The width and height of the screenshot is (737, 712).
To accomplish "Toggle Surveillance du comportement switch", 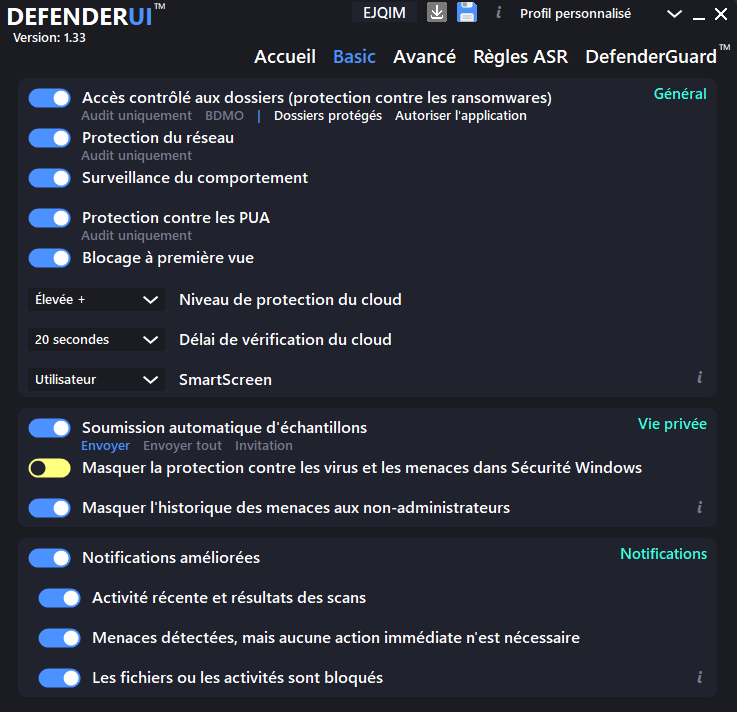I will click(49, 178).
